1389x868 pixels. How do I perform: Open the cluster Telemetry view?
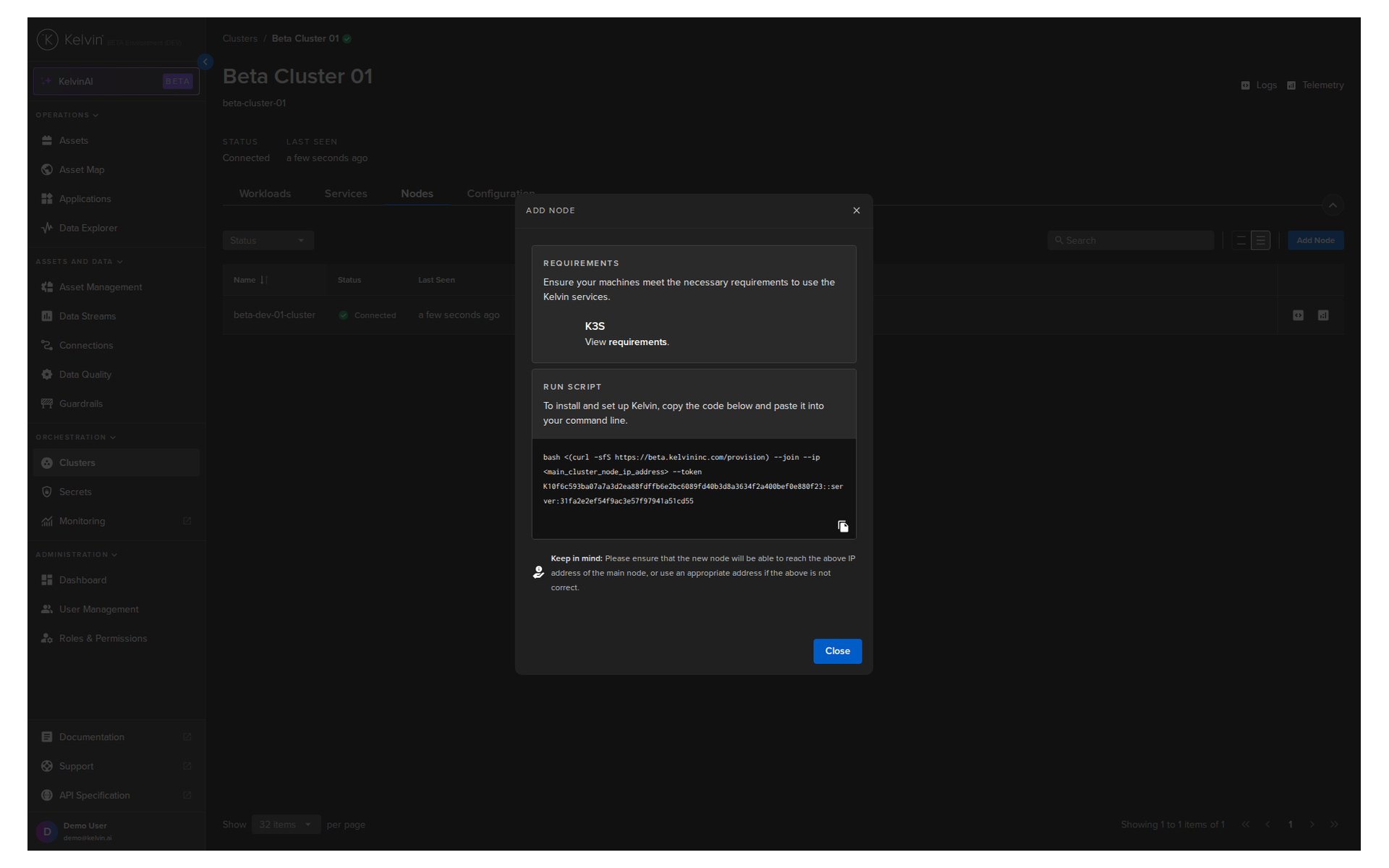coord(1316,85)
